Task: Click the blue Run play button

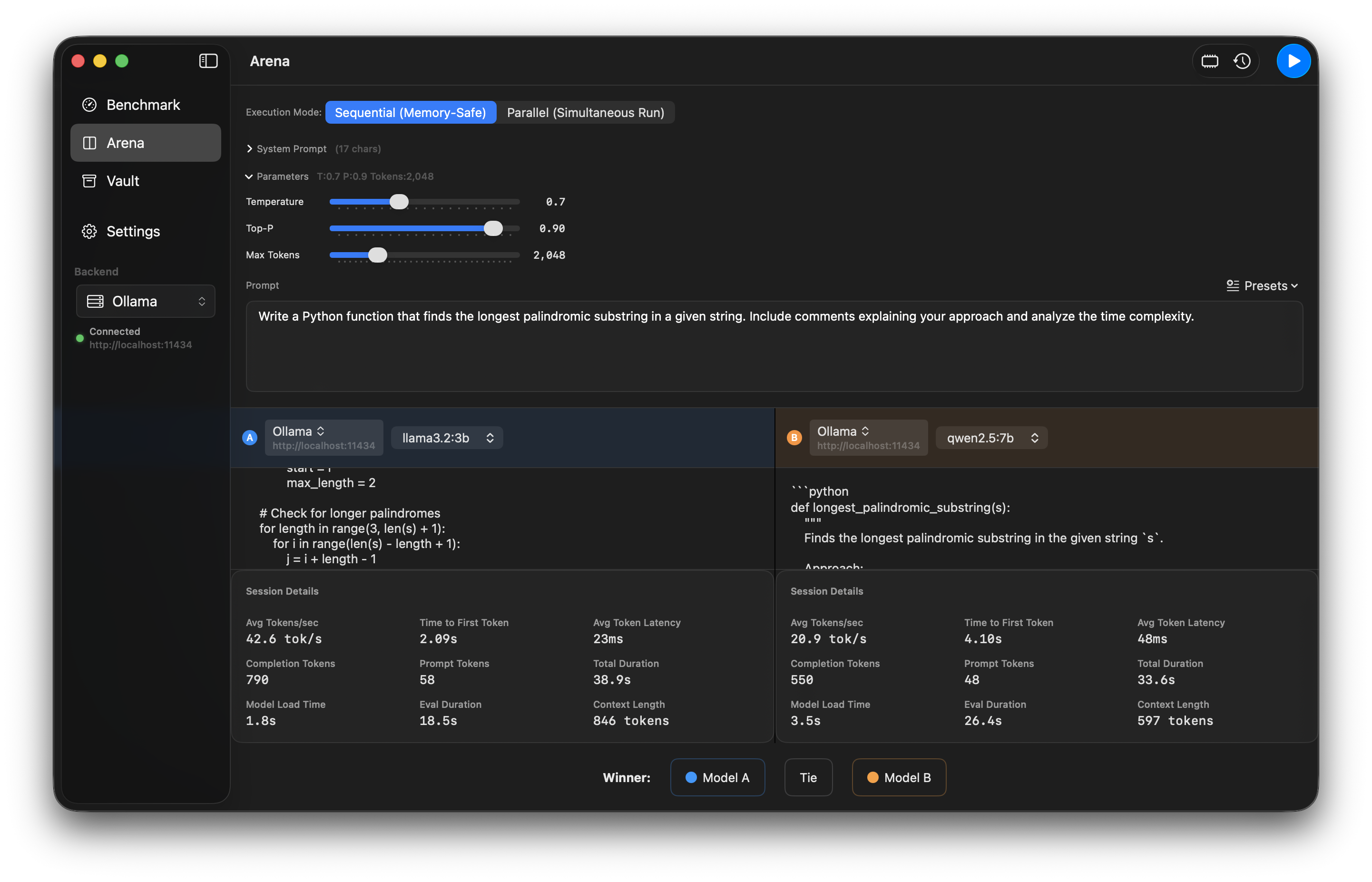Action: [x=1293, y=61]
